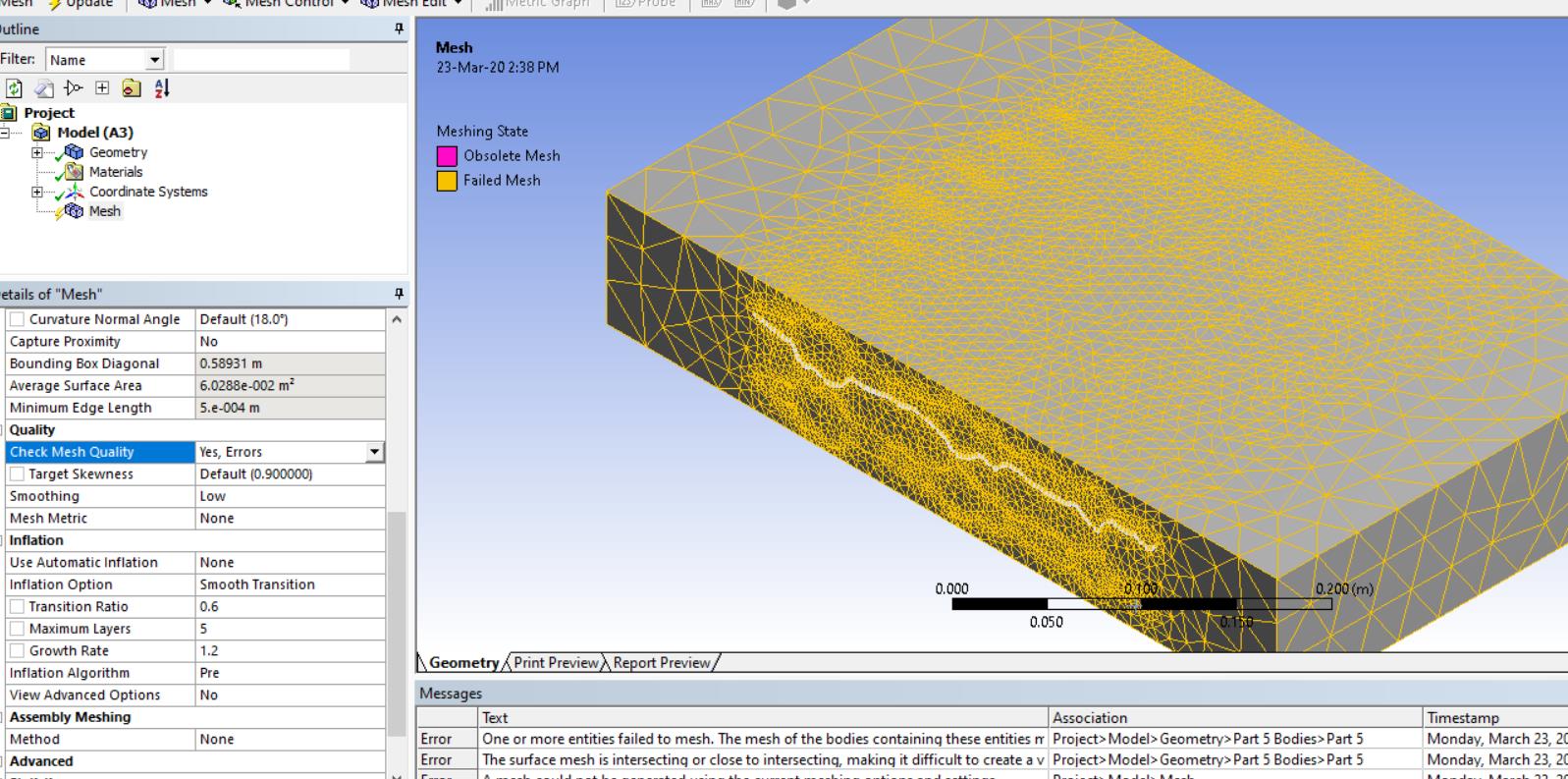The width and height of the screenshot is (1568, 779).
Task: Click the Timestamp column header in Messages
Action: tap(1495, 718)
